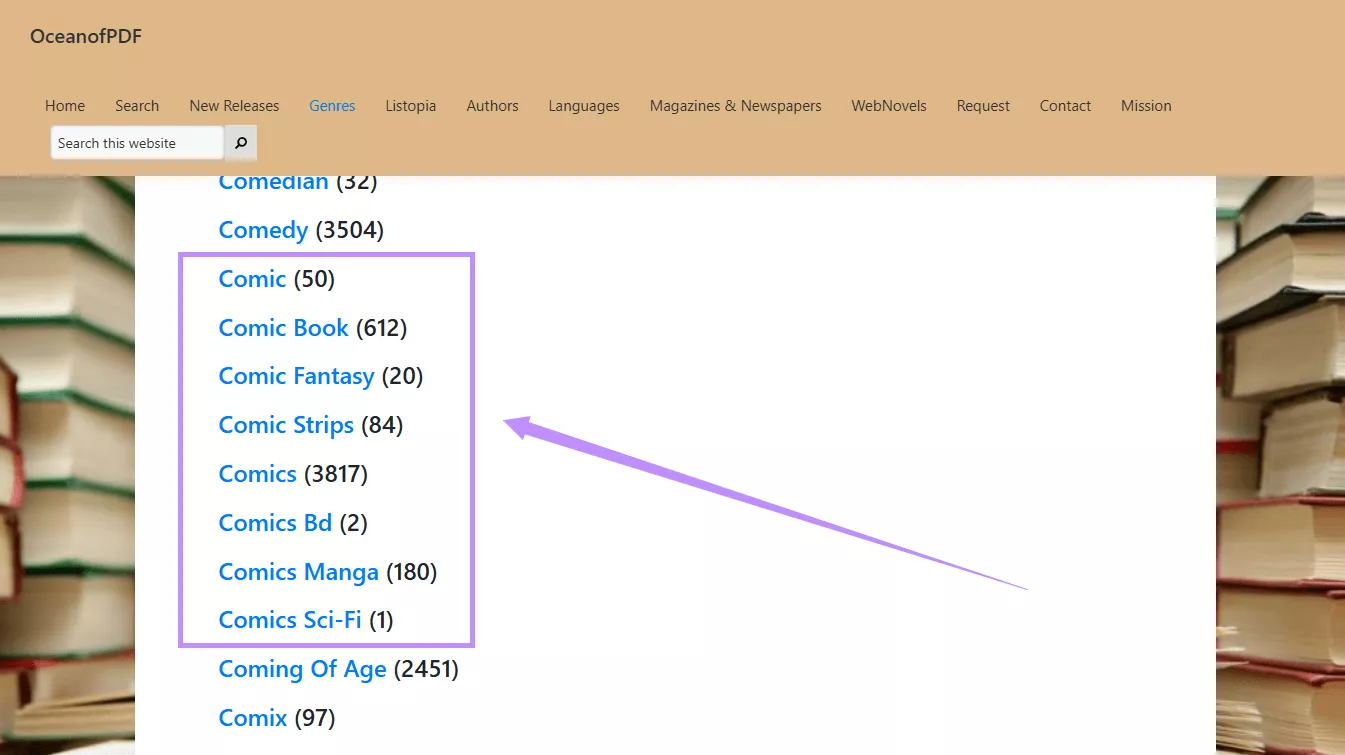Viewport: 1345px width, 755px height.
Task: Click the search magnifier icon
Action: coord(240,142)
